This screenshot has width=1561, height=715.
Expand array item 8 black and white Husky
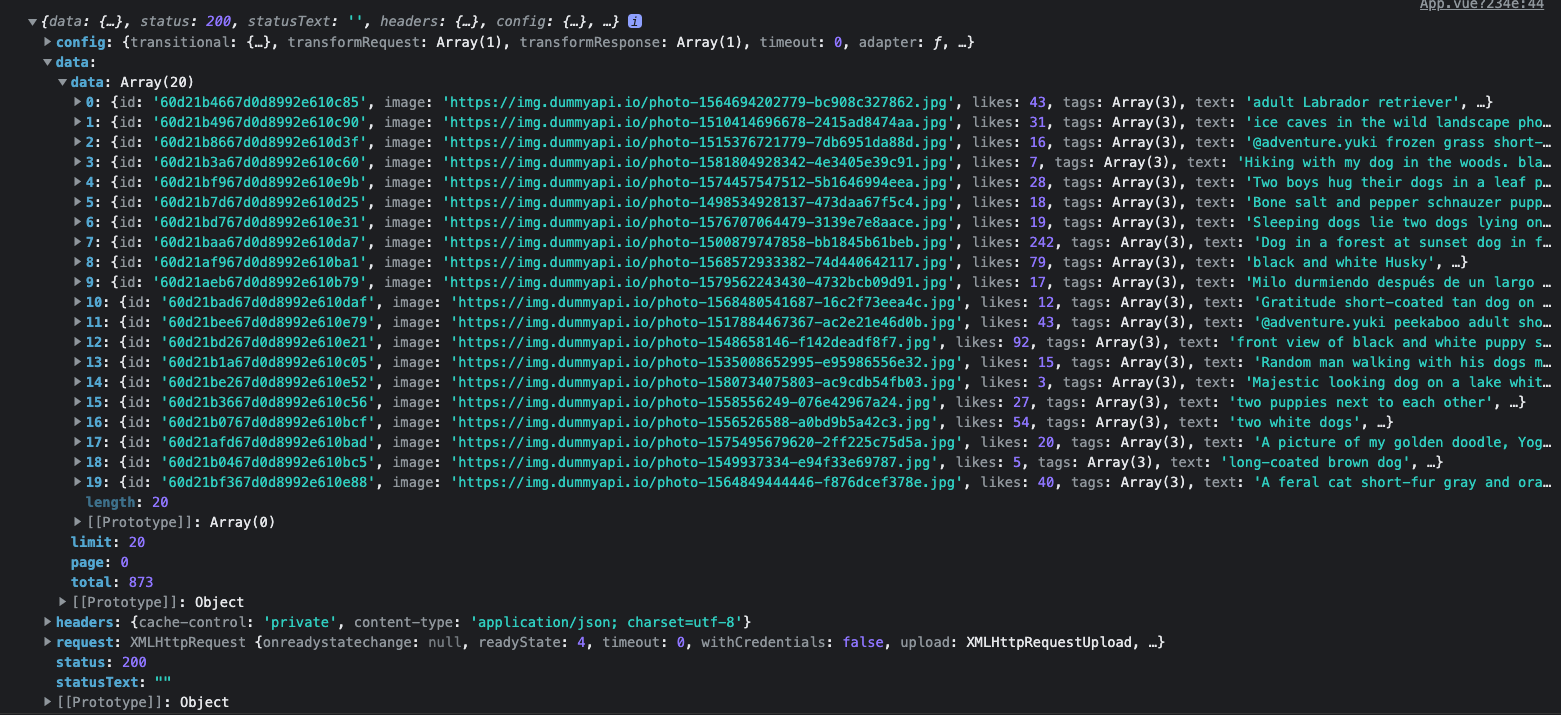(79, 262)
